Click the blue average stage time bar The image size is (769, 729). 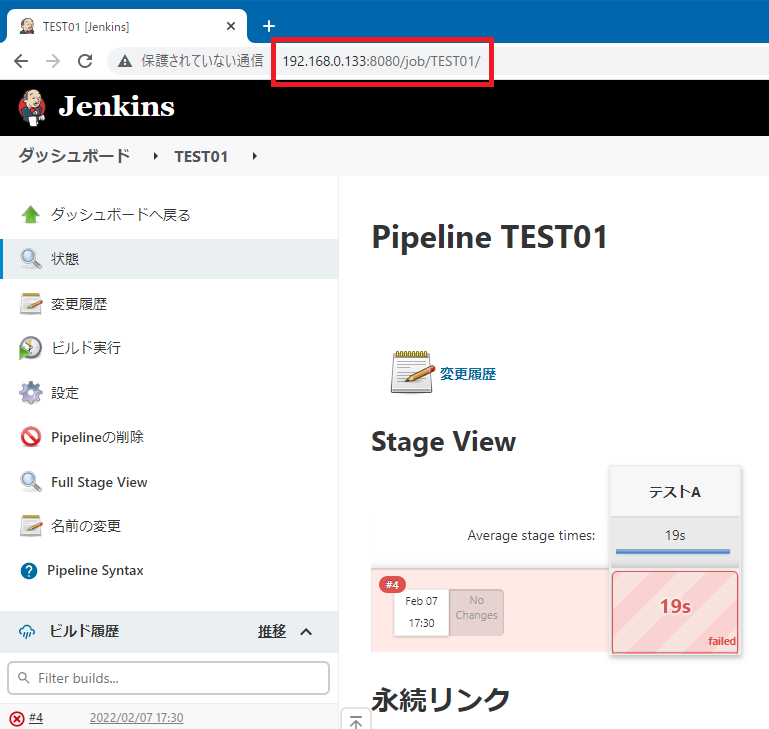tap(673, 551)
